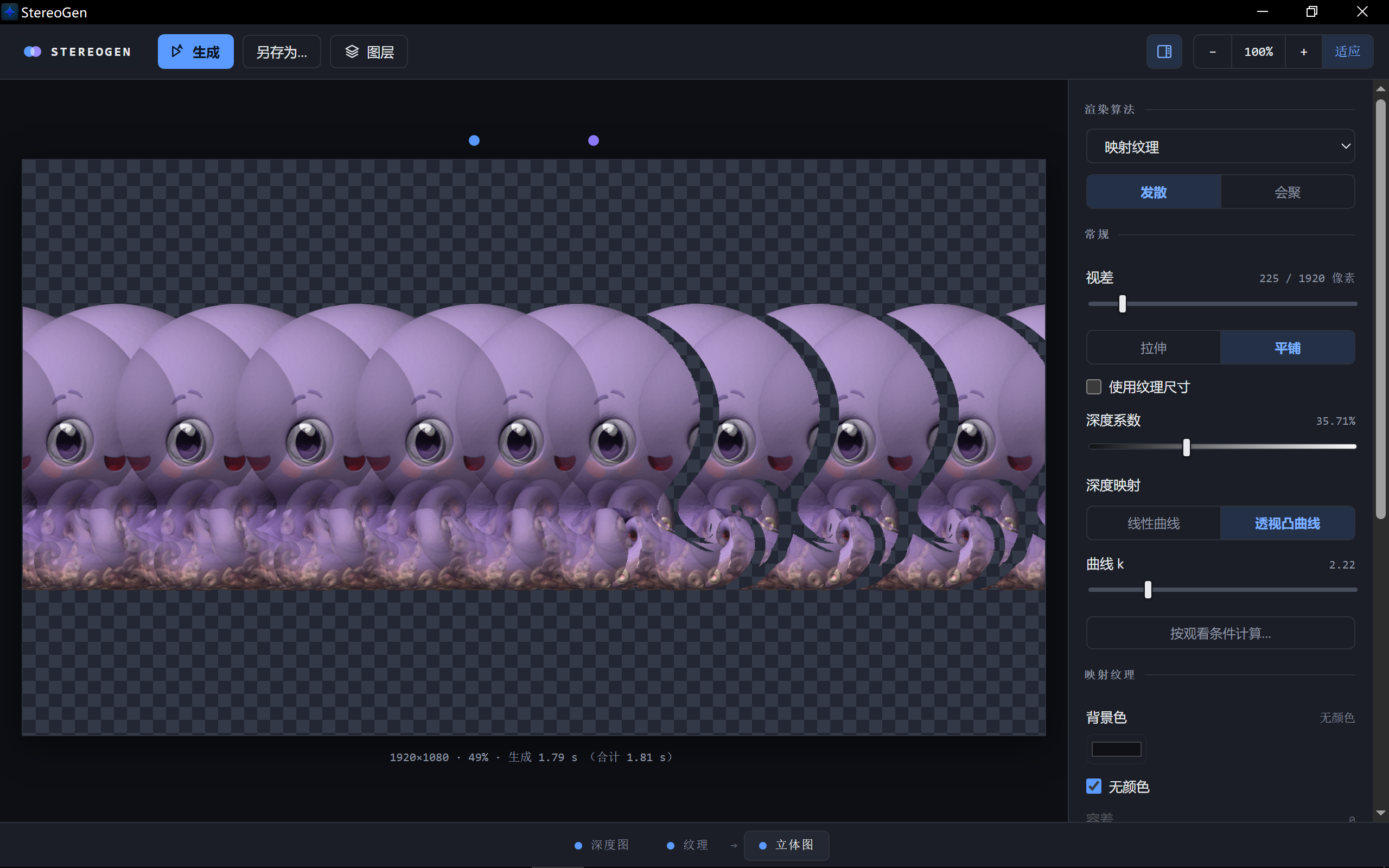Screen dimensions: 1389x868
Task: Click the blue dot marker above canvas
Action: coord(474,141)
